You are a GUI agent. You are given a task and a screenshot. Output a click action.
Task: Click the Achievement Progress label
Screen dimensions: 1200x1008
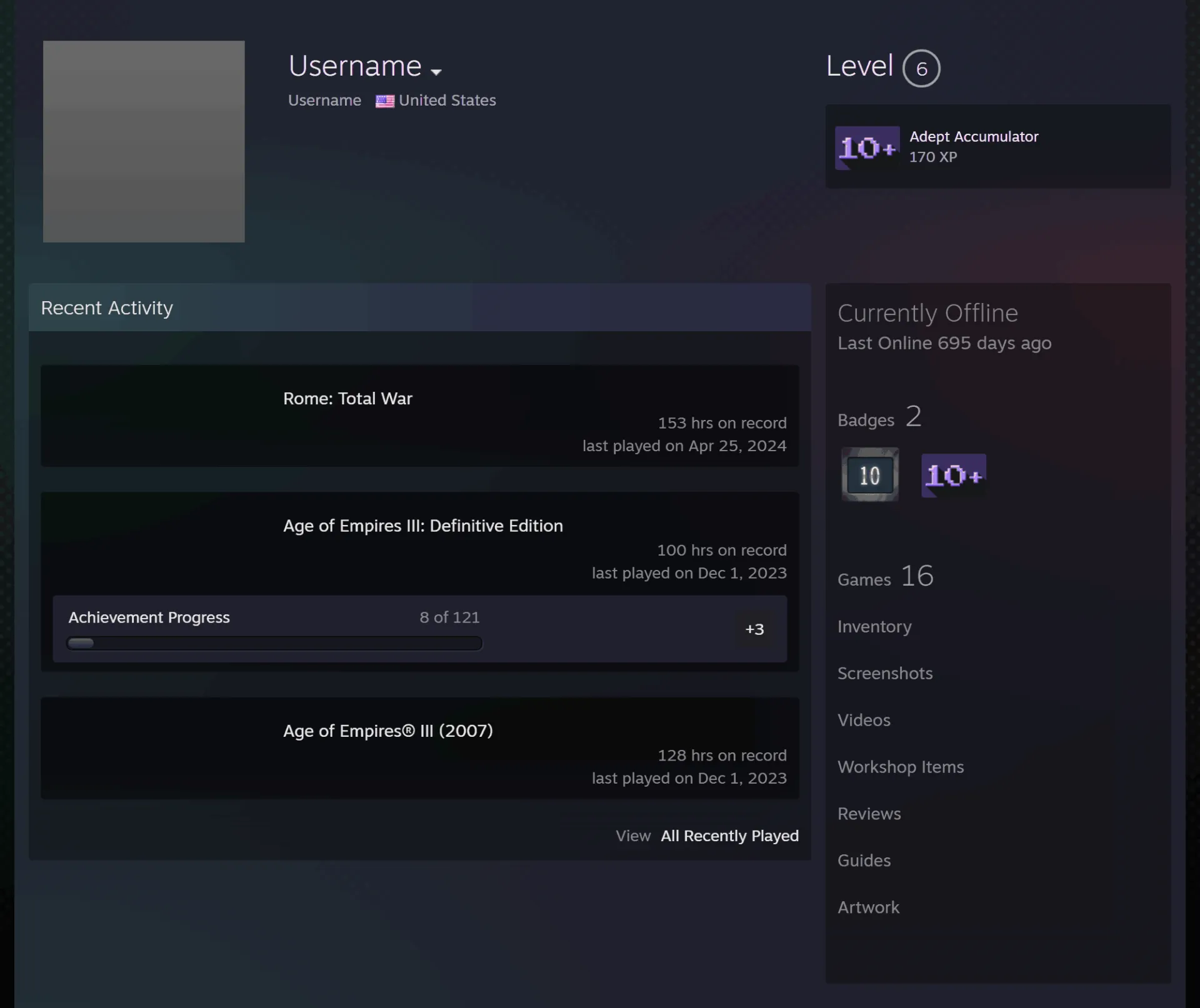click(x=149, y=617)
